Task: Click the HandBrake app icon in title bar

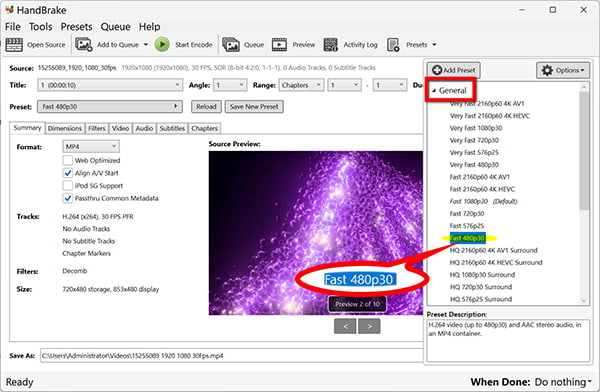Action: pyautogui.click(x=9, y=9)
